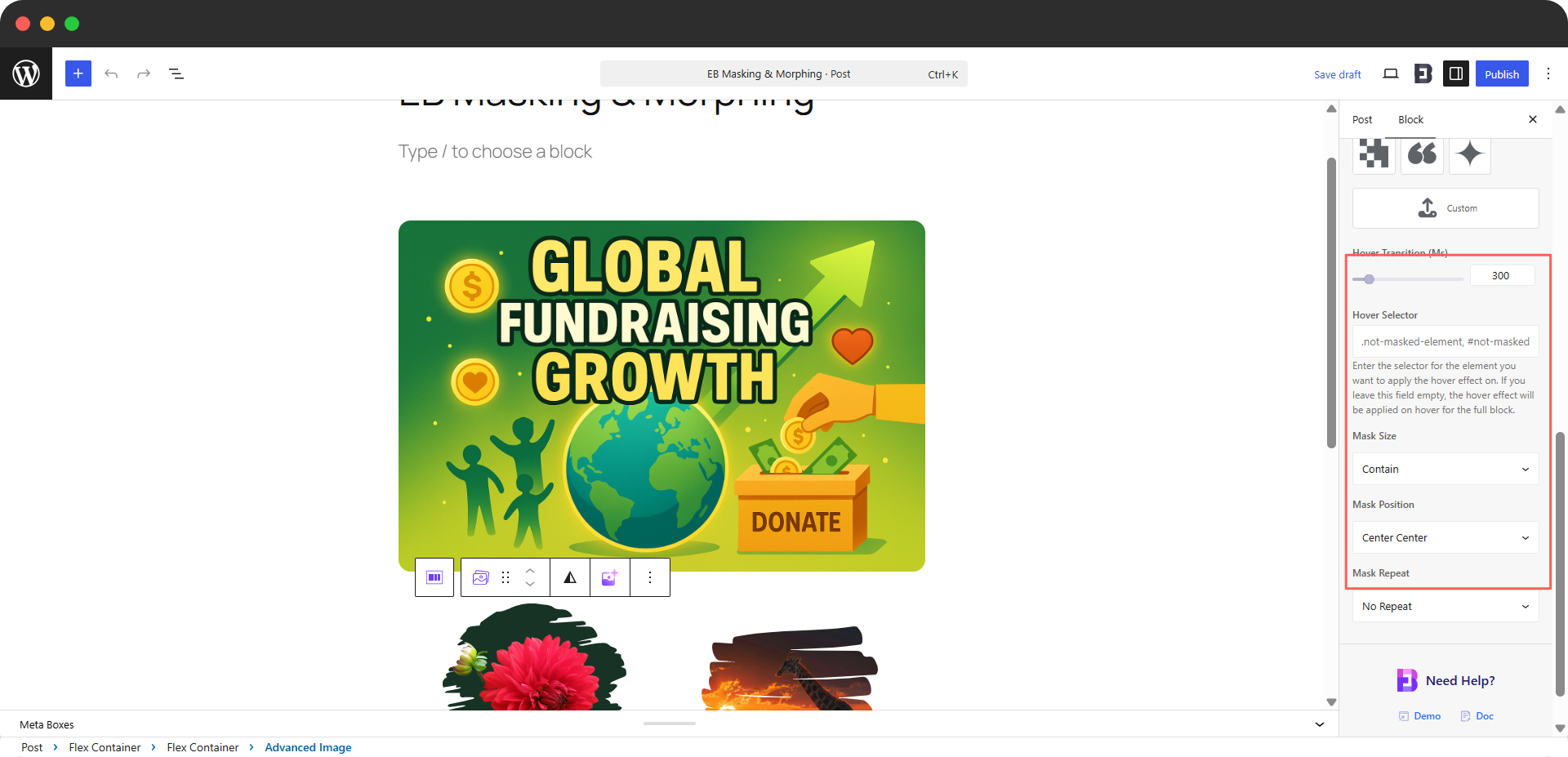Redo the last undone change
The width and height of the screenshot is (1568, 757).
144,73
